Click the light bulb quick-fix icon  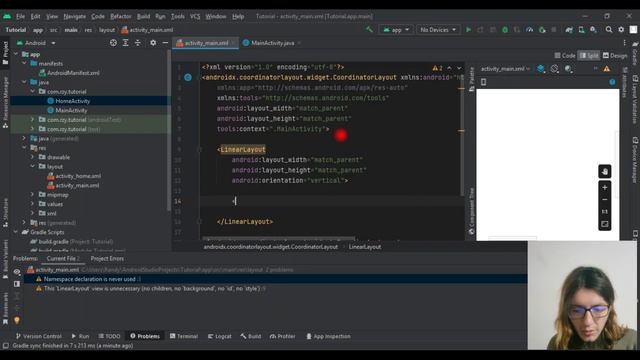17,320
